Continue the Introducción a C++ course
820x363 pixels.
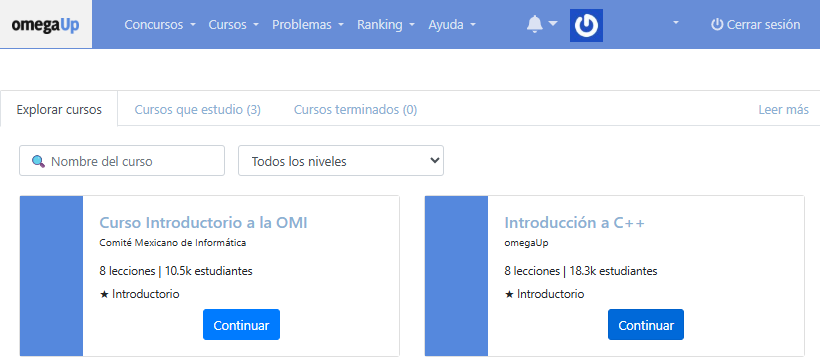646,325
